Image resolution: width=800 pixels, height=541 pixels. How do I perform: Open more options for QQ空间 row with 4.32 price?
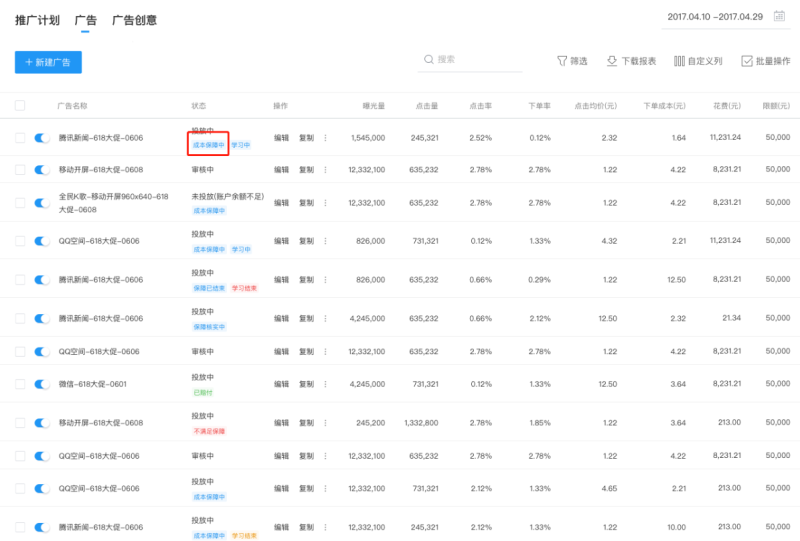point(325,241)
